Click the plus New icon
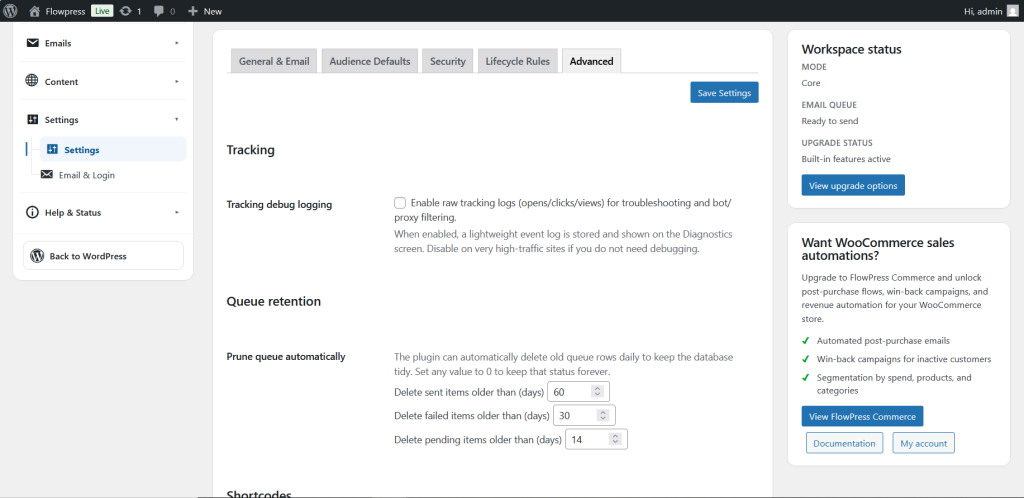 (x=193, y=11)
